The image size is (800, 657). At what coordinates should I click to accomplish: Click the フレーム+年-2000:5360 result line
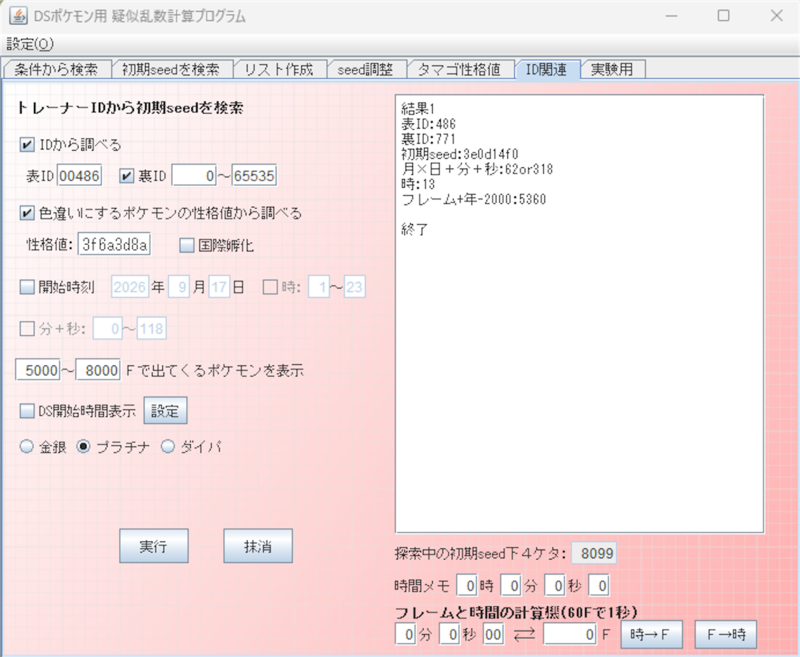pos(474,199)
